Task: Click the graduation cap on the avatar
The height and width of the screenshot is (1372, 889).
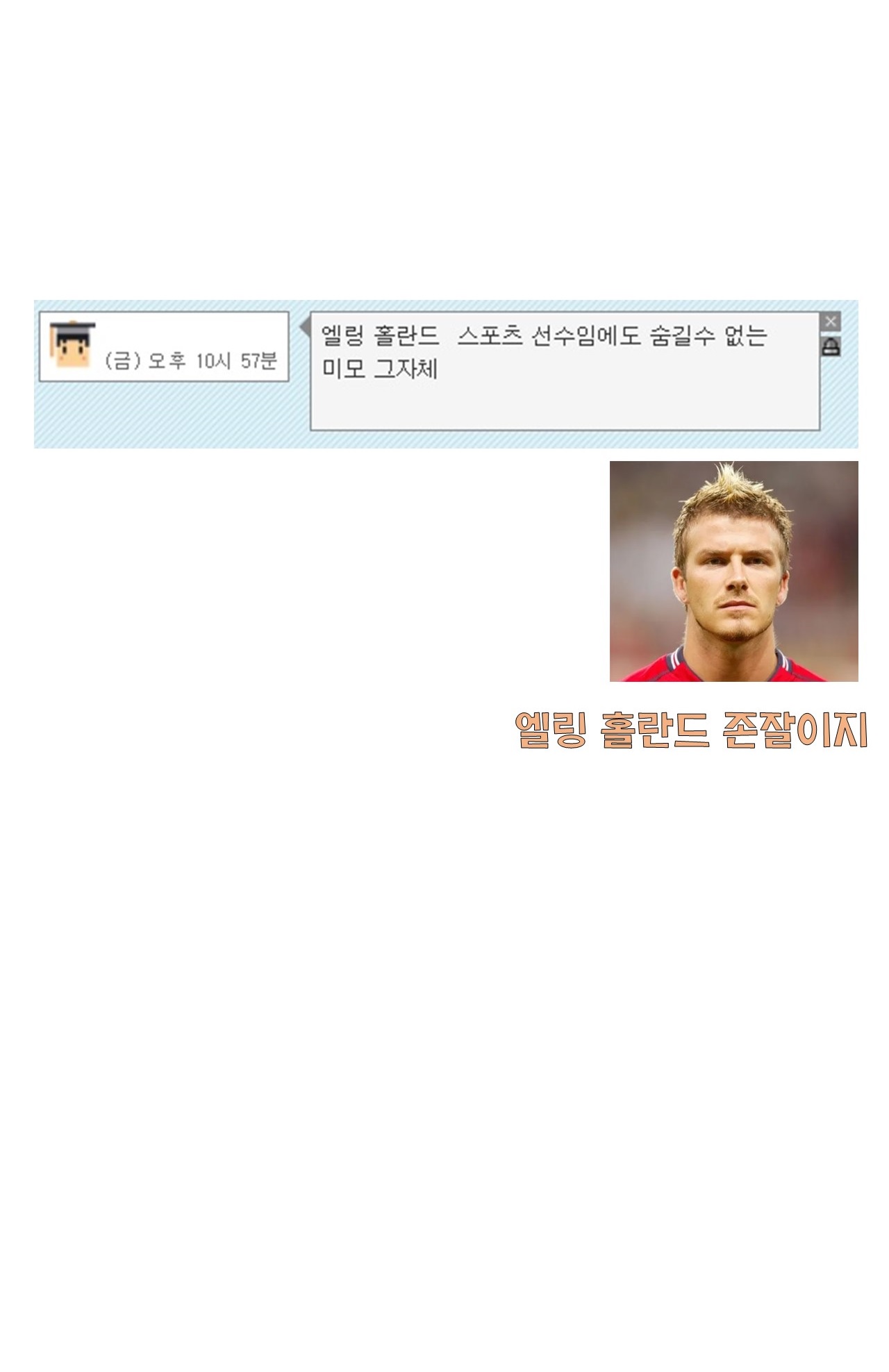Action: (x=73, y=329)
